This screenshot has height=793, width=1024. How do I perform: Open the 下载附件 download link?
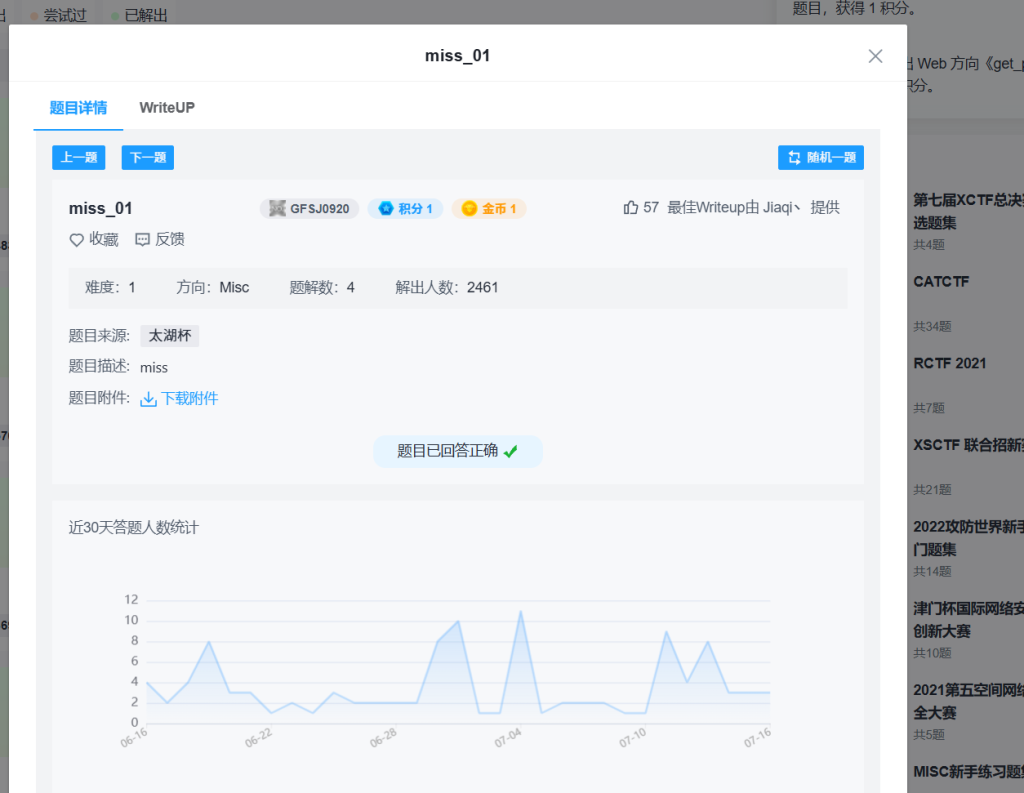pos(190,399)
